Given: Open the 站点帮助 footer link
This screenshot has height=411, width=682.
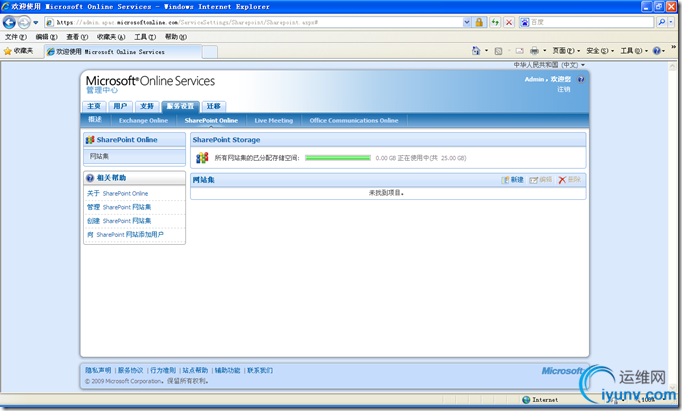Looking at the screenshot, I should pyautogui.click(x=195, y=370).
